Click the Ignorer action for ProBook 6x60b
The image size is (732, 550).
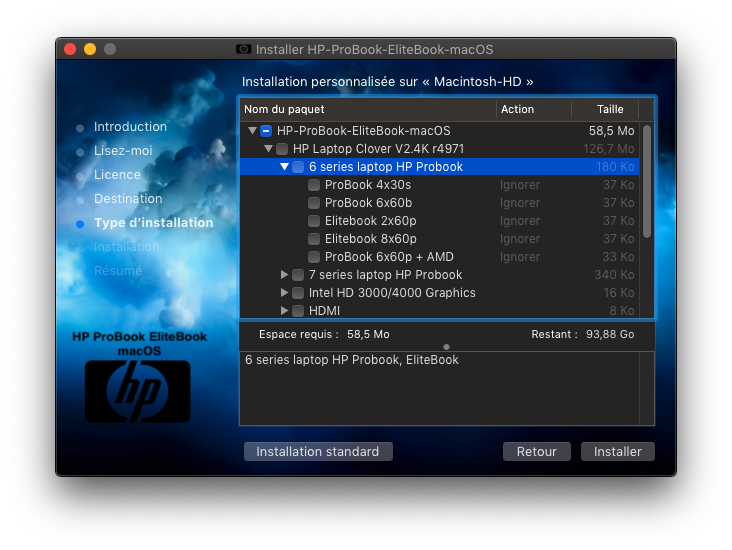point(520,203)
